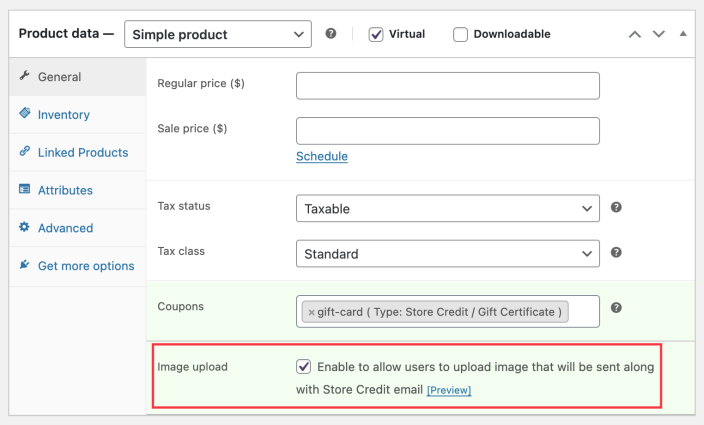Image resolution: width=704 pixels, height=425 pixels.
Task: Click the Regular price input field
Action: [x=447, y=85]
